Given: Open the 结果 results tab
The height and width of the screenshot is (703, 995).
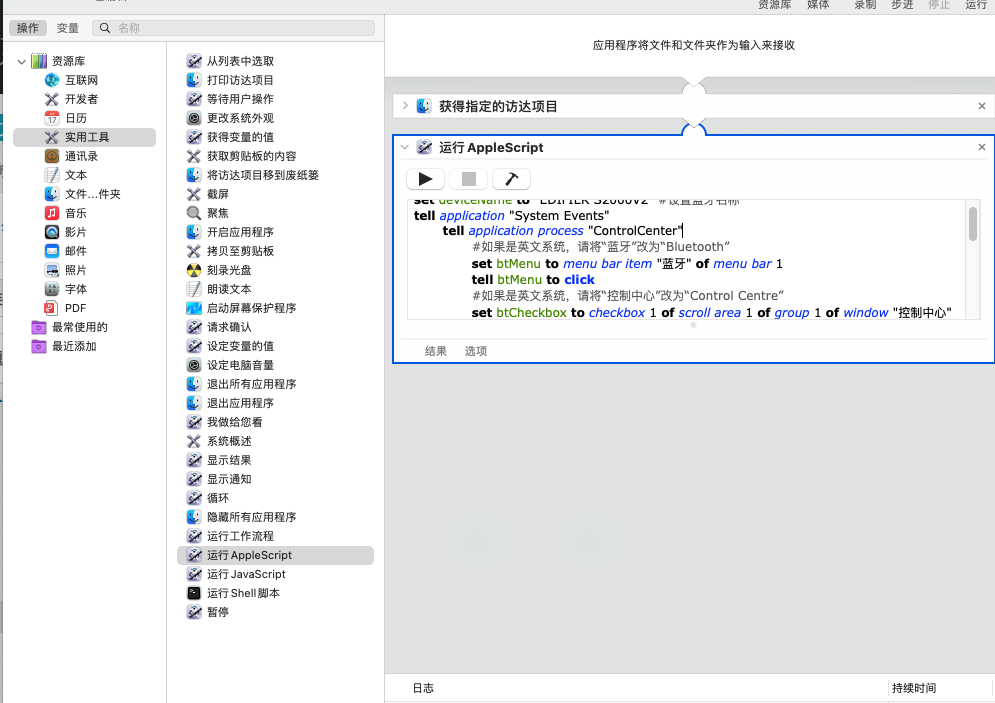Looking at the screenshot, I should (436, 351).
